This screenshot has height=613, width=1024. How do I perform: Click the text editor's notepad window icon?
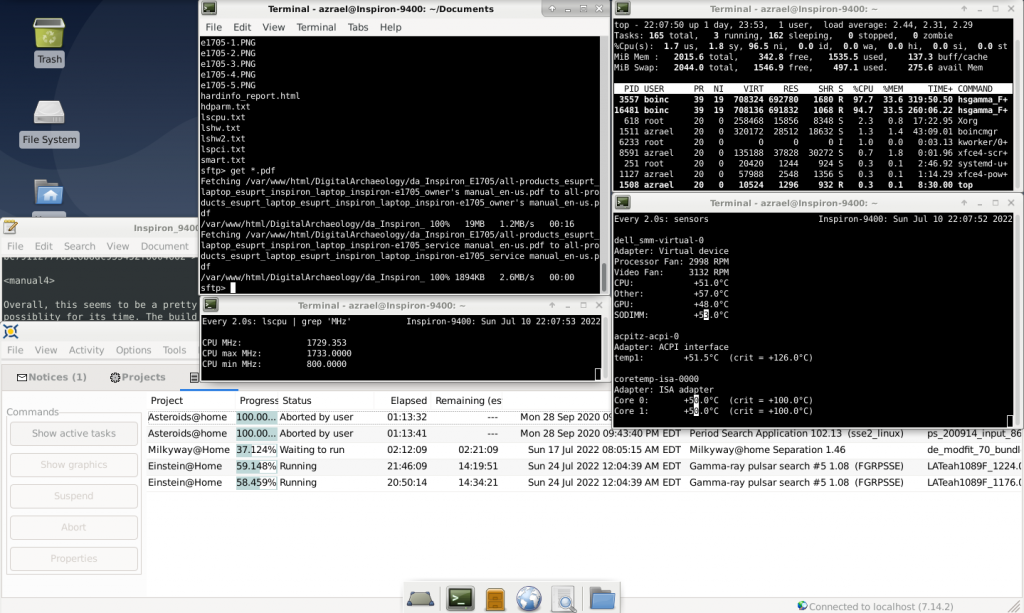(10, 227)
